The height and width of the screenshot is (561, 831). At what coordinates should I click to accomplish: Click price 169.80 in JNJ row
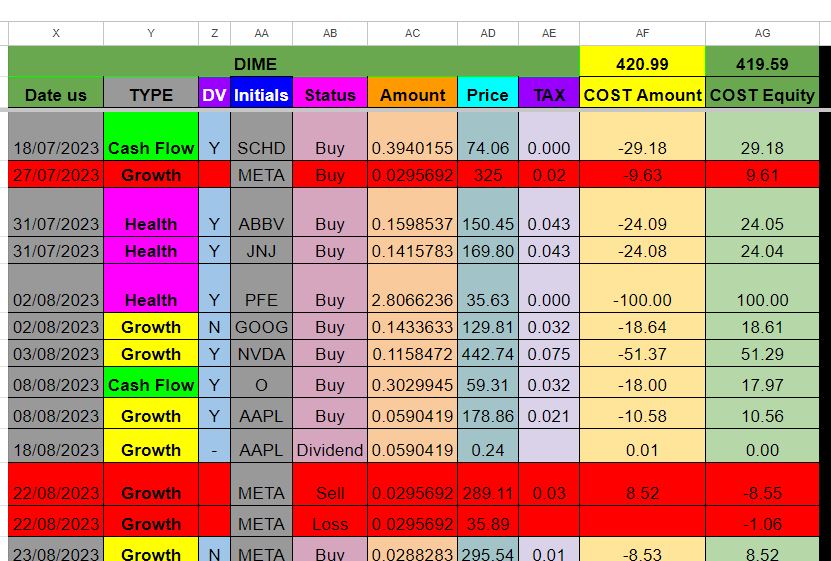(x=488, y=250)
